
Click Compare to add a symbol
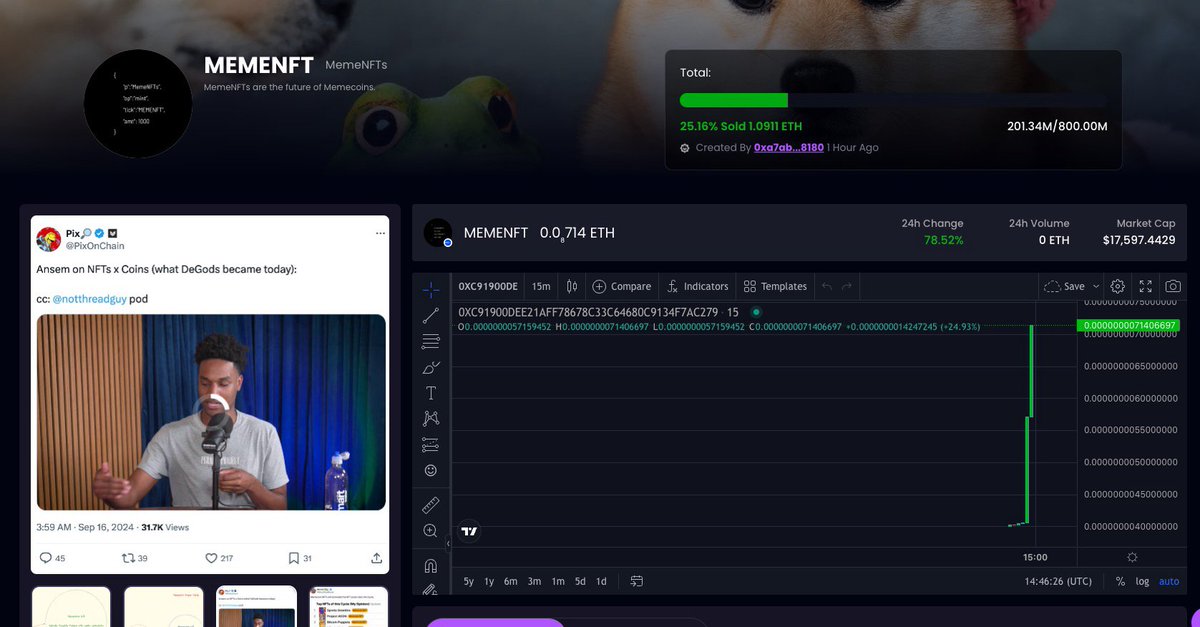coord(621,286)
